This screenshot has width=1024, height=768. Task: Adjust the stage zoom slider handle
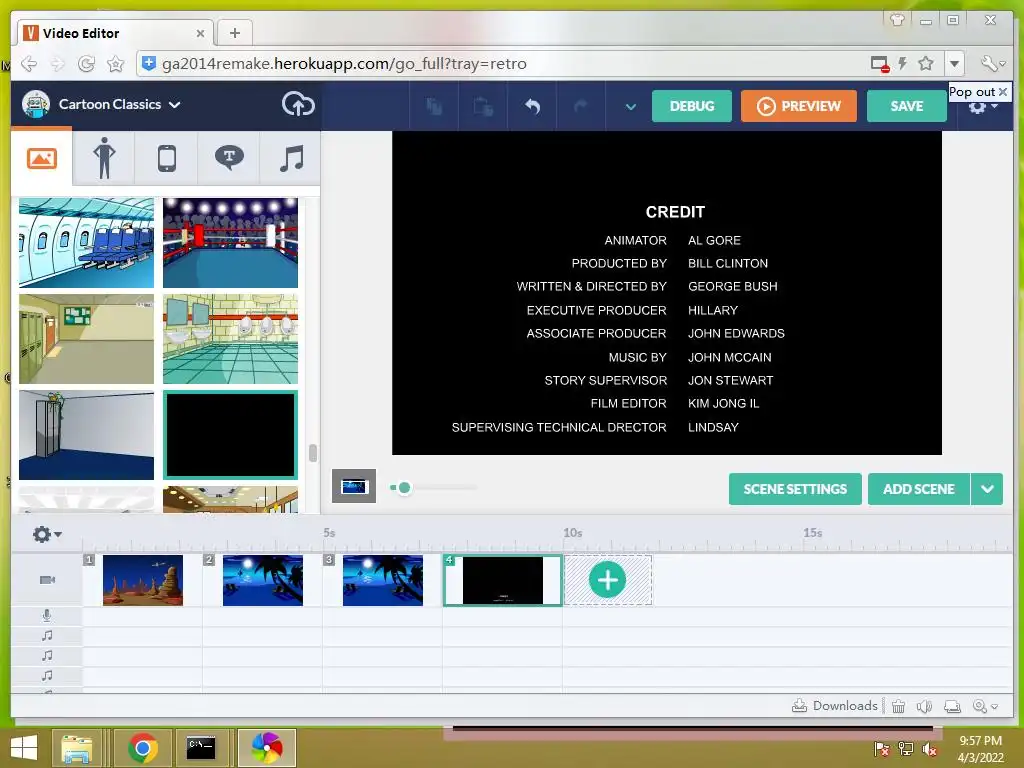coord(404,487)
